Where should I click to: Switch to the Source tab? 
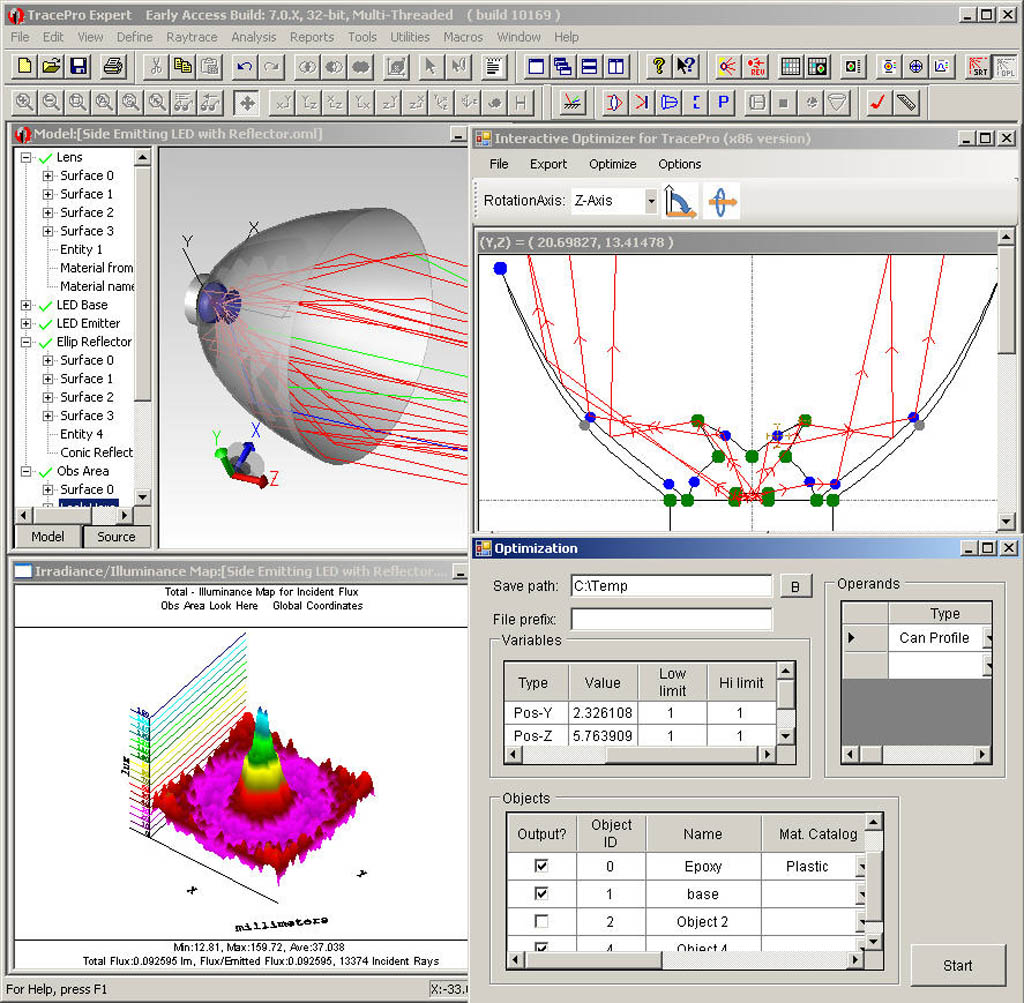(116, 536)
